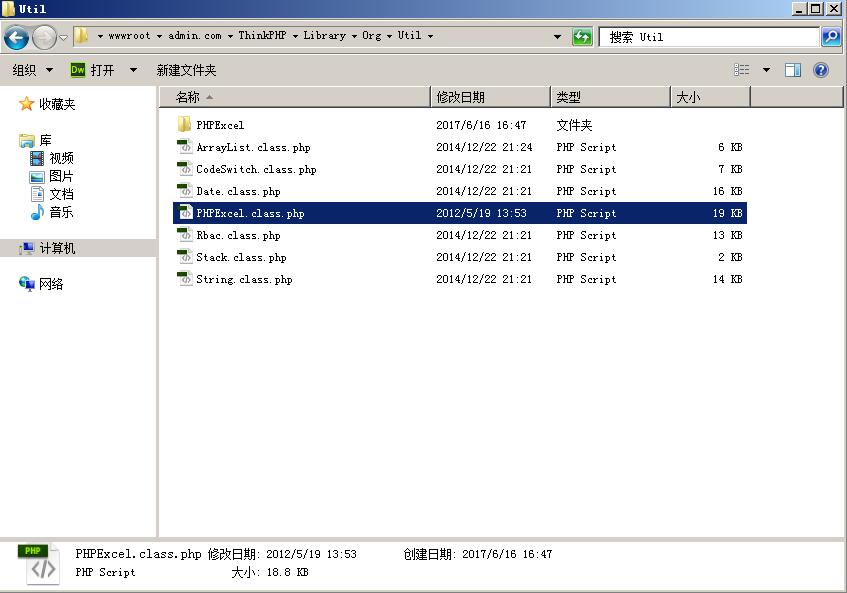The width and height of the screenshot is (847, 593).
Task: Click the search magnifier button
Action: pos(831,37)
